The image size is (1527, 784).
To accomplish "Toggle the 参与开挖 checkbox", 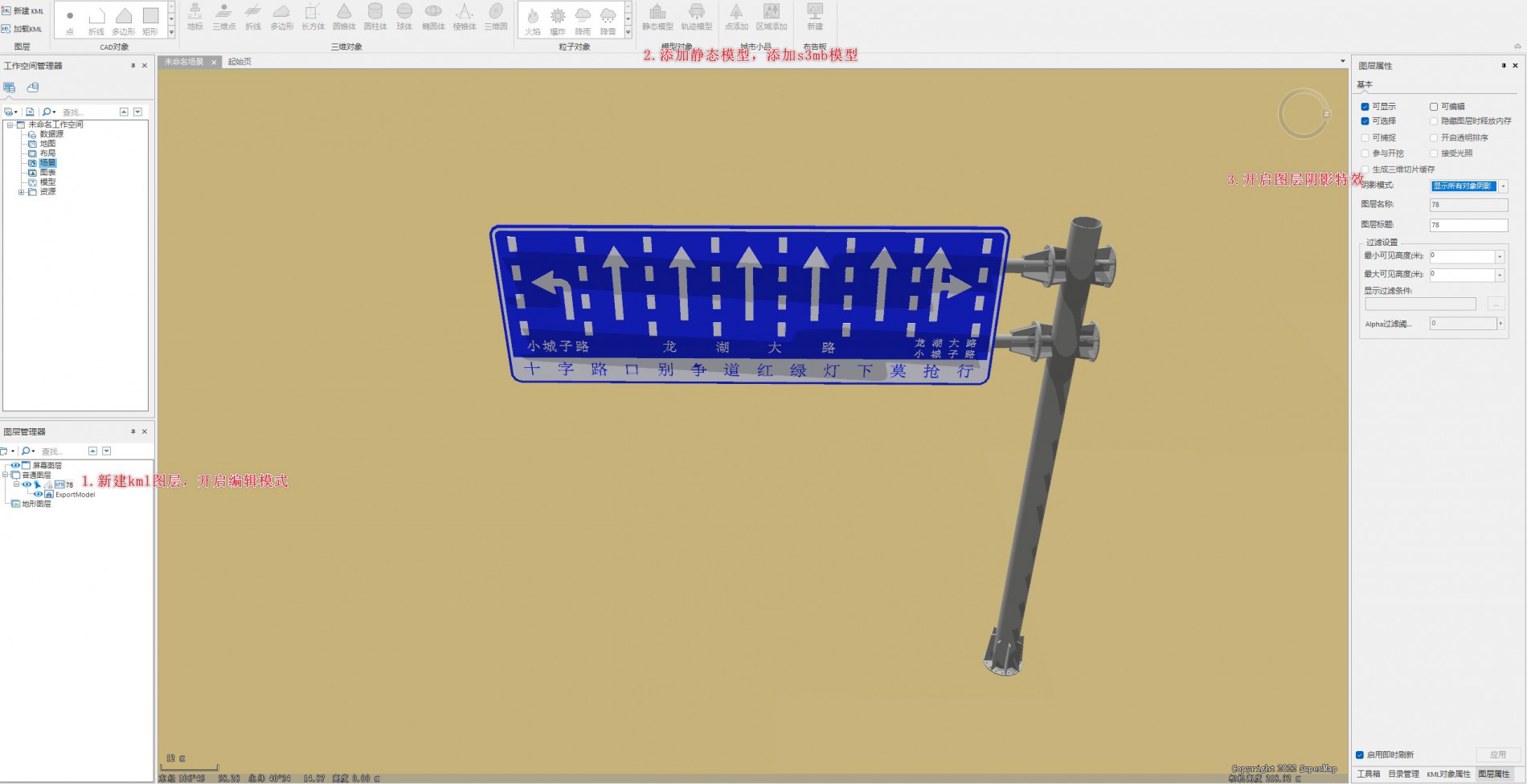I will click(x=1365, y=153).
